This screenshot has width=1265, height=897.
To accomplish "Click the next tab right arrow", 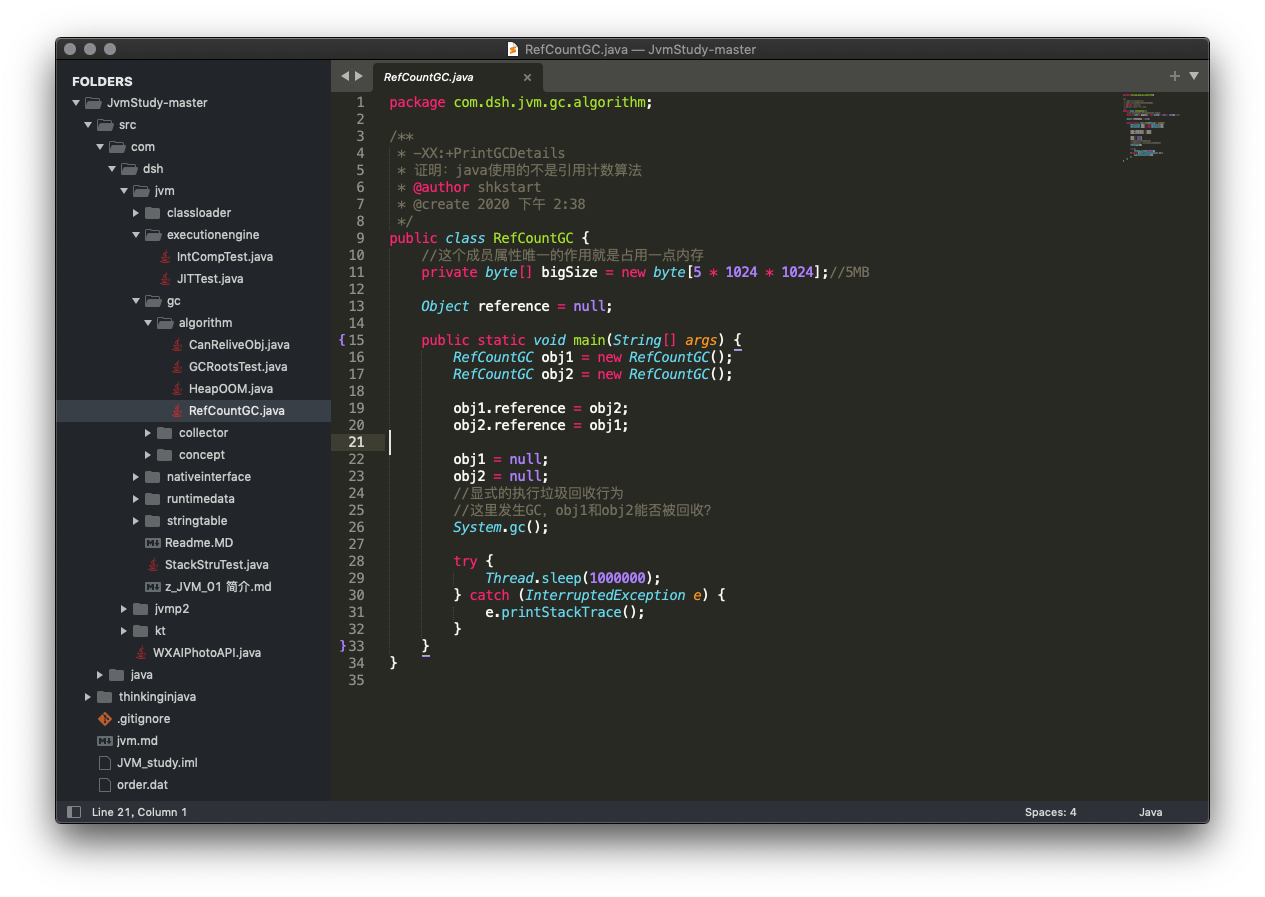I will tap(359, 76).
